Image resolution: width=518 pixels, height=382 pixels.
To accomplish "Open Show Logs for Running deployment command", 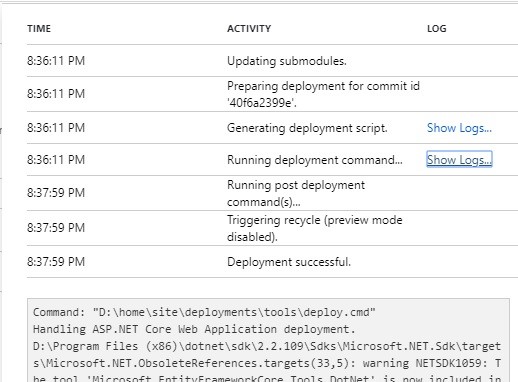I will [x=459, y=160].
